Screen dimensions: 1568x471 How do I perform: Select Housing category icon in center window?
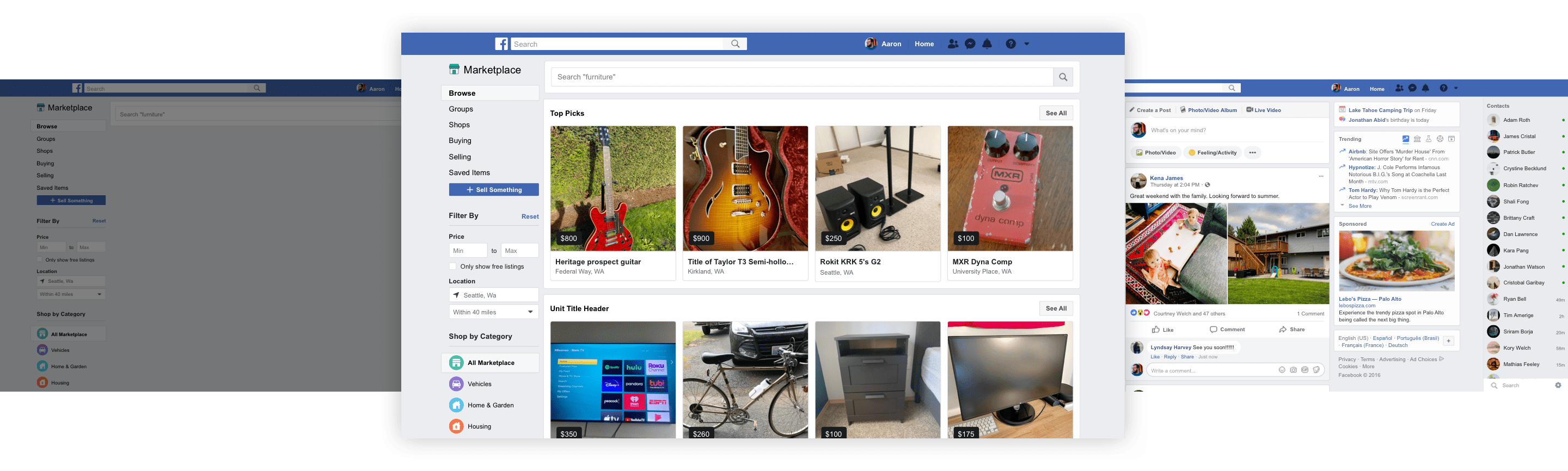coord(457,426)
